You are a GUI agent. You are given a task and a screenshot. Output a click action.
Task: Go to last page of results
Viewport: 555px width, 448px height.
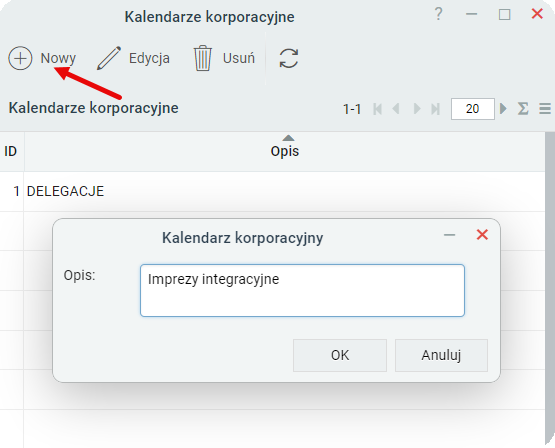tap(435, 109)
